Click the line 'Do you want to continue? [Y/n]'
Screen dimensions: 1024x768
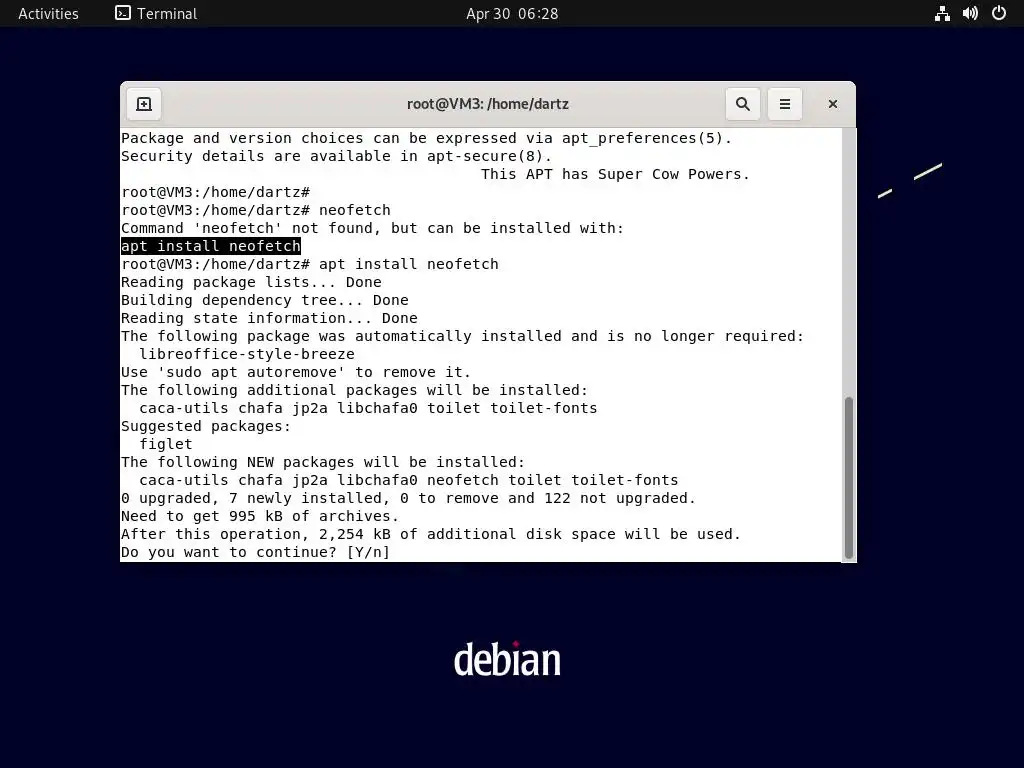(255, 552)
